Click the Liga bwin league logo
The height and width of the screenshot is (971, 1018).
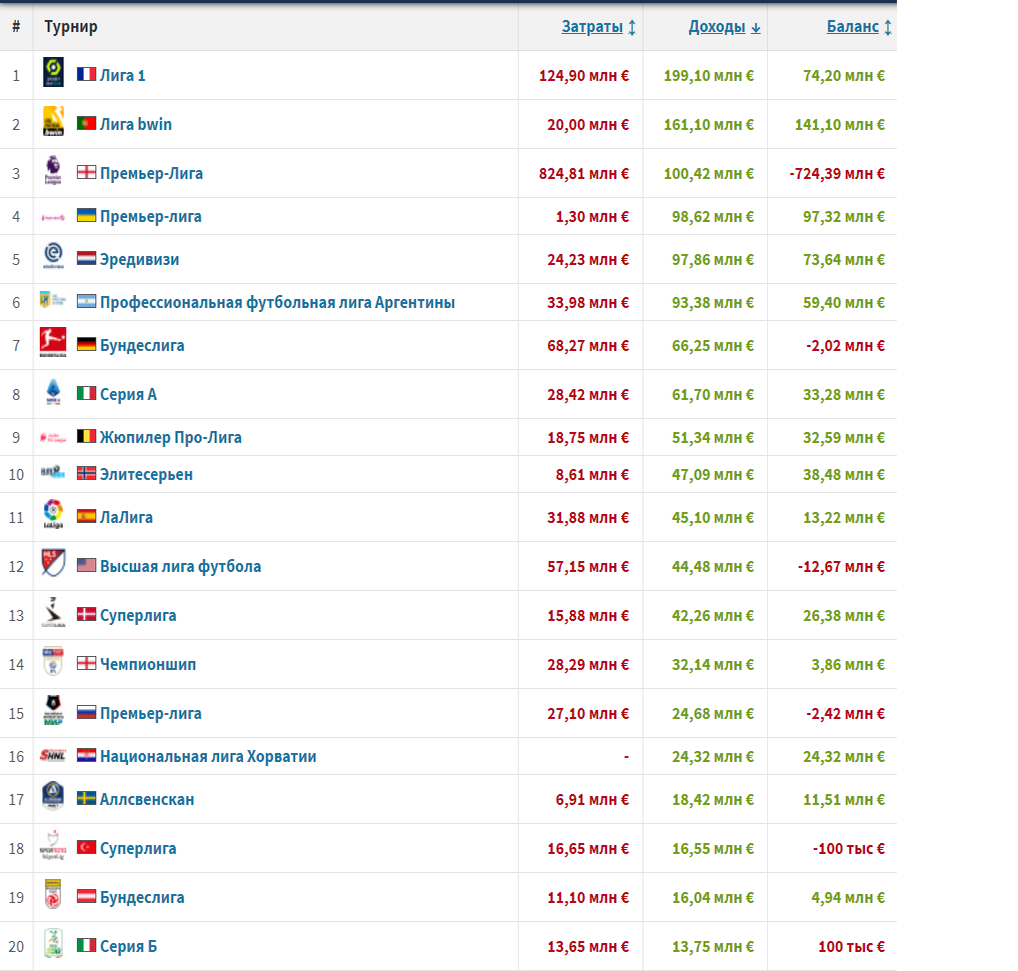click(x=53, y=121)
